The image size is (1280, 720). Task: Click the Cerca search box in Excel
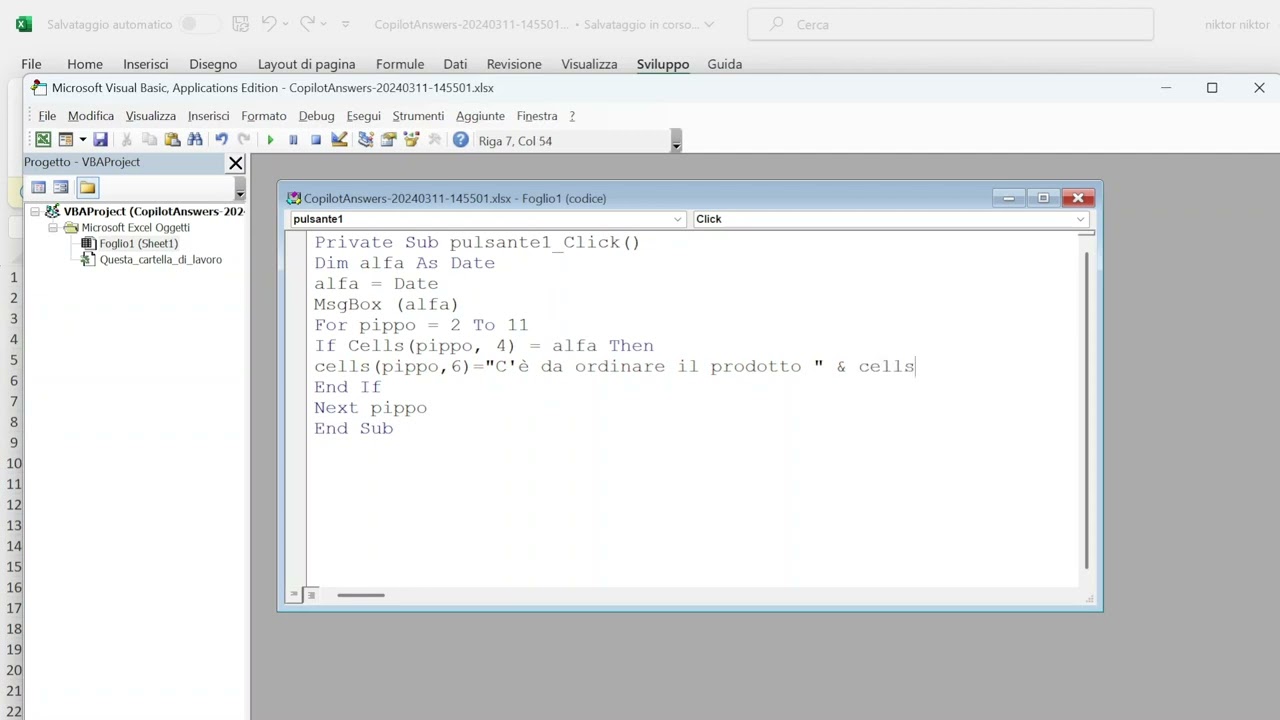[x=950, y=24]
